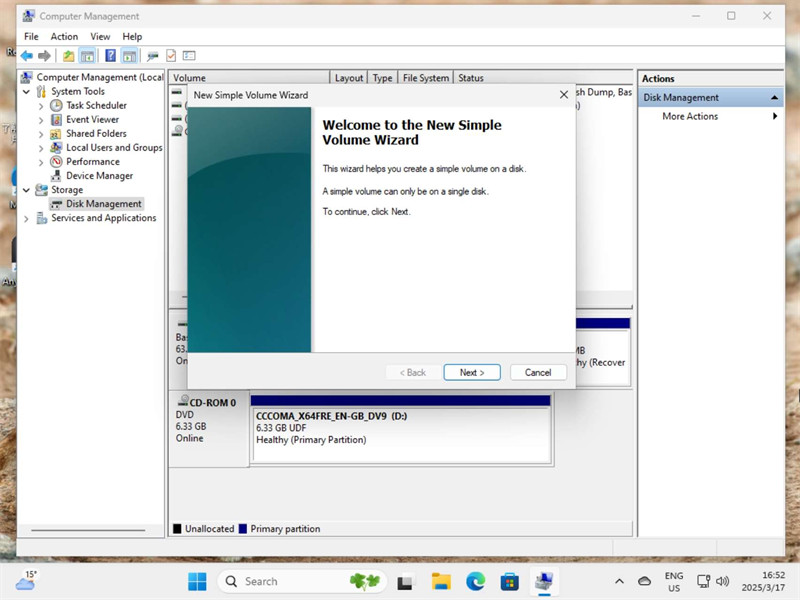Open the Help menu
The height and width of the screenshot is (600, 800).
pyautogui.click(x=132, y=37)
